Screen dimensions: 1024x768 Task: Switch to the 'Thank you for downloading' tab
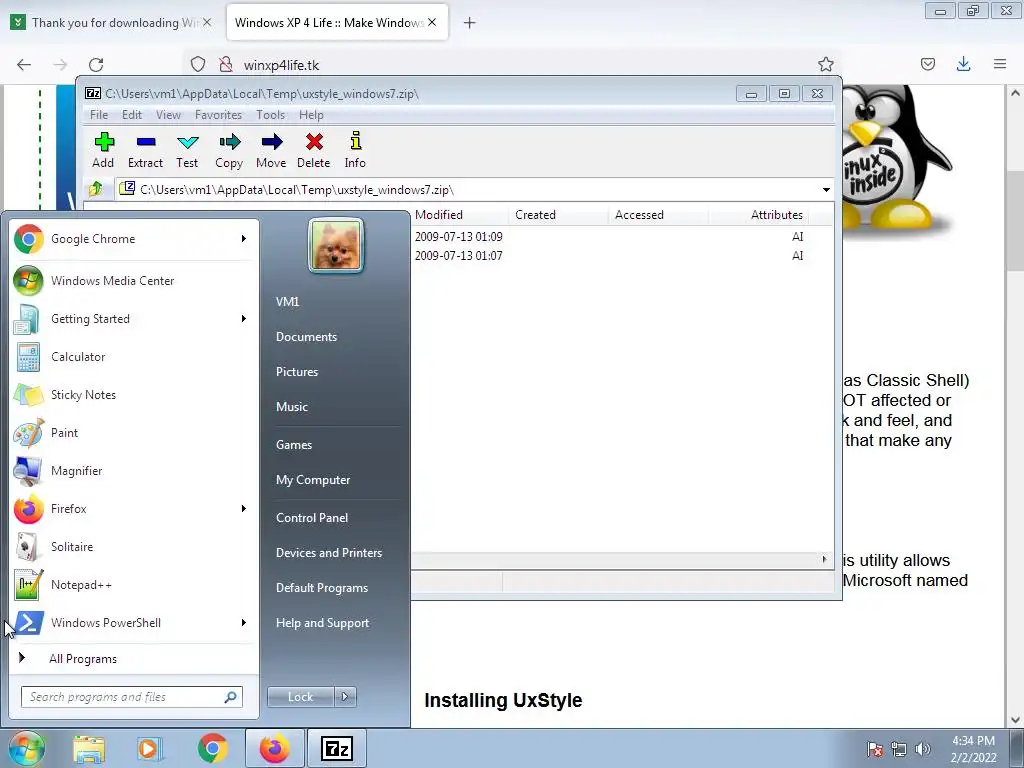coord(112,23)
